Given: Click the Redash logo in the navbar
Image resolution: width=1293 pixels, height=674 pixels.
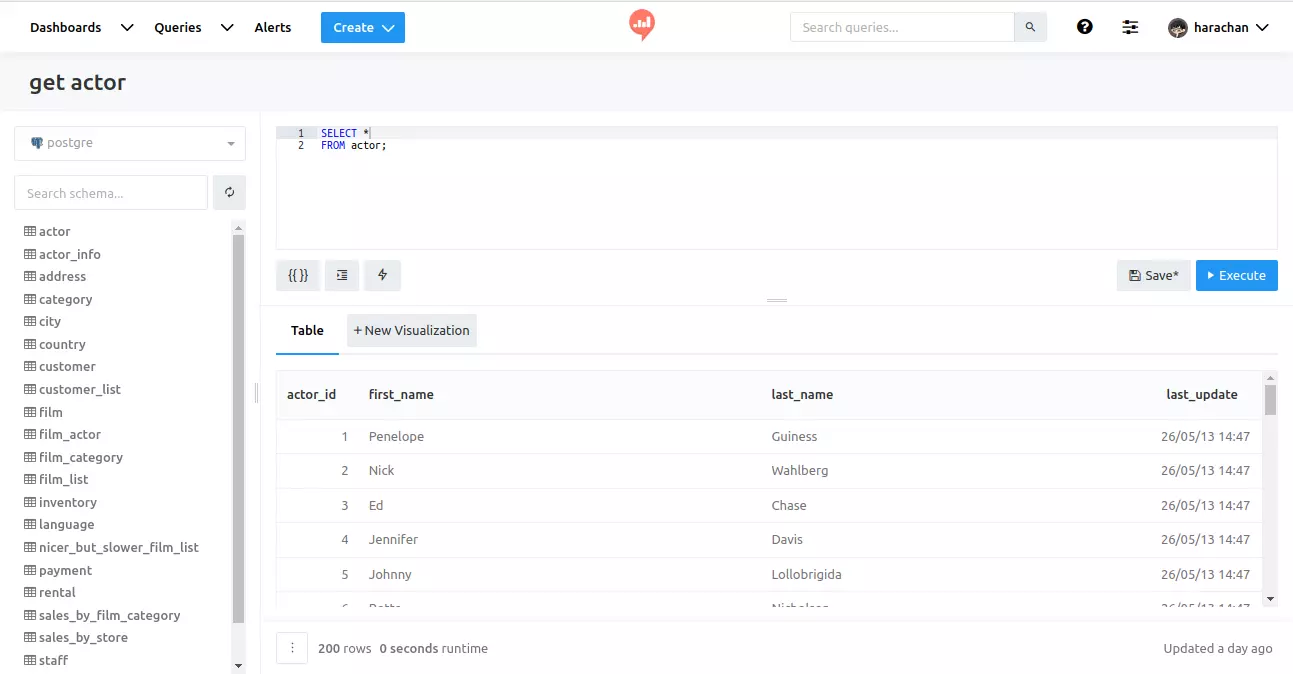Looking at the screenshot, I should [x=640, y=25].
